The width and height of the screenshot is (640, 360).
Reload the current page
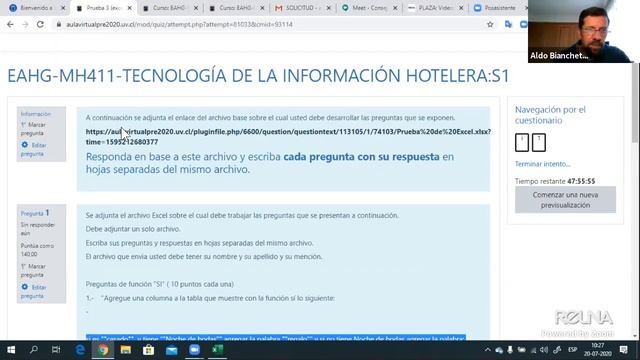point(40,24)
